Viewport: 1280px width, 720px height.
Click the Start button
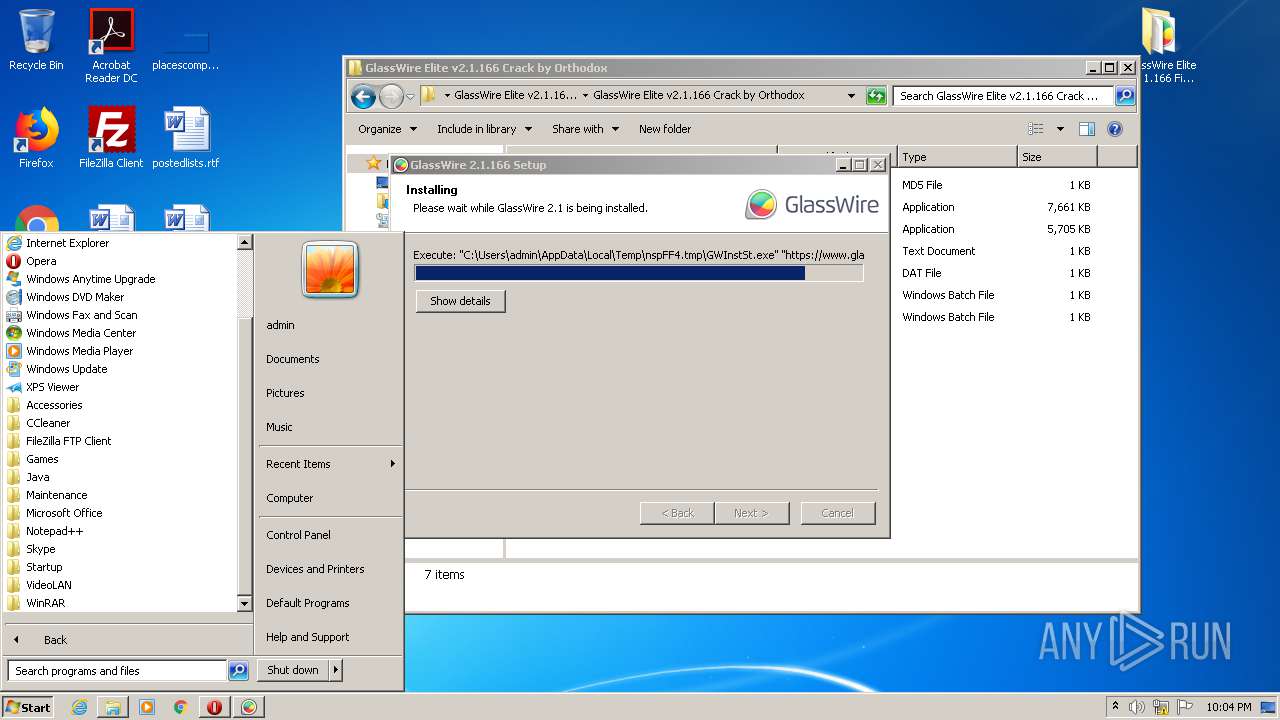(x=28, y=707)
